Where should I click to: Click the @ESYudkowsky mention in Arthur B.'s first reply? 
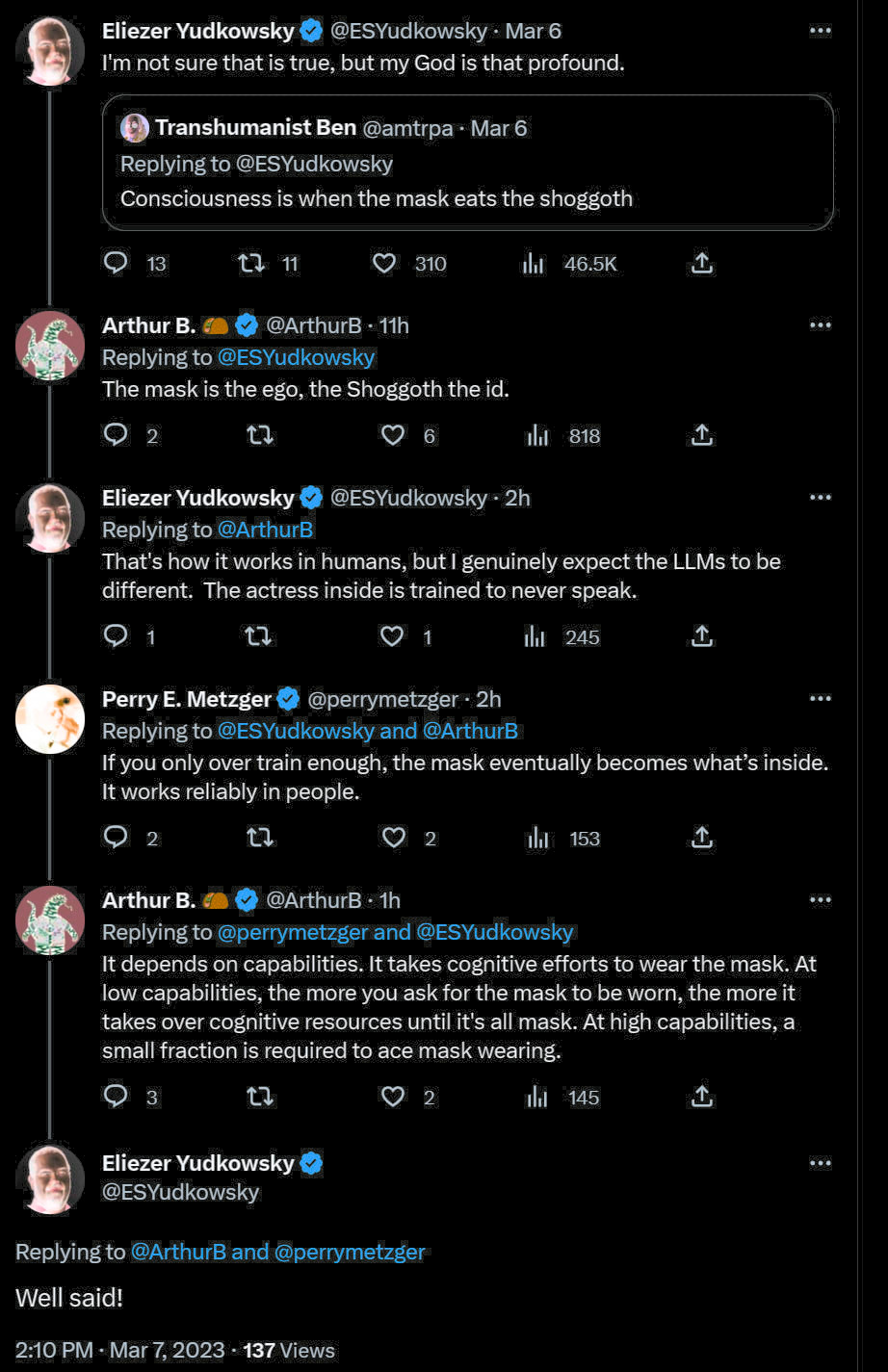click(x=296, y=357)
